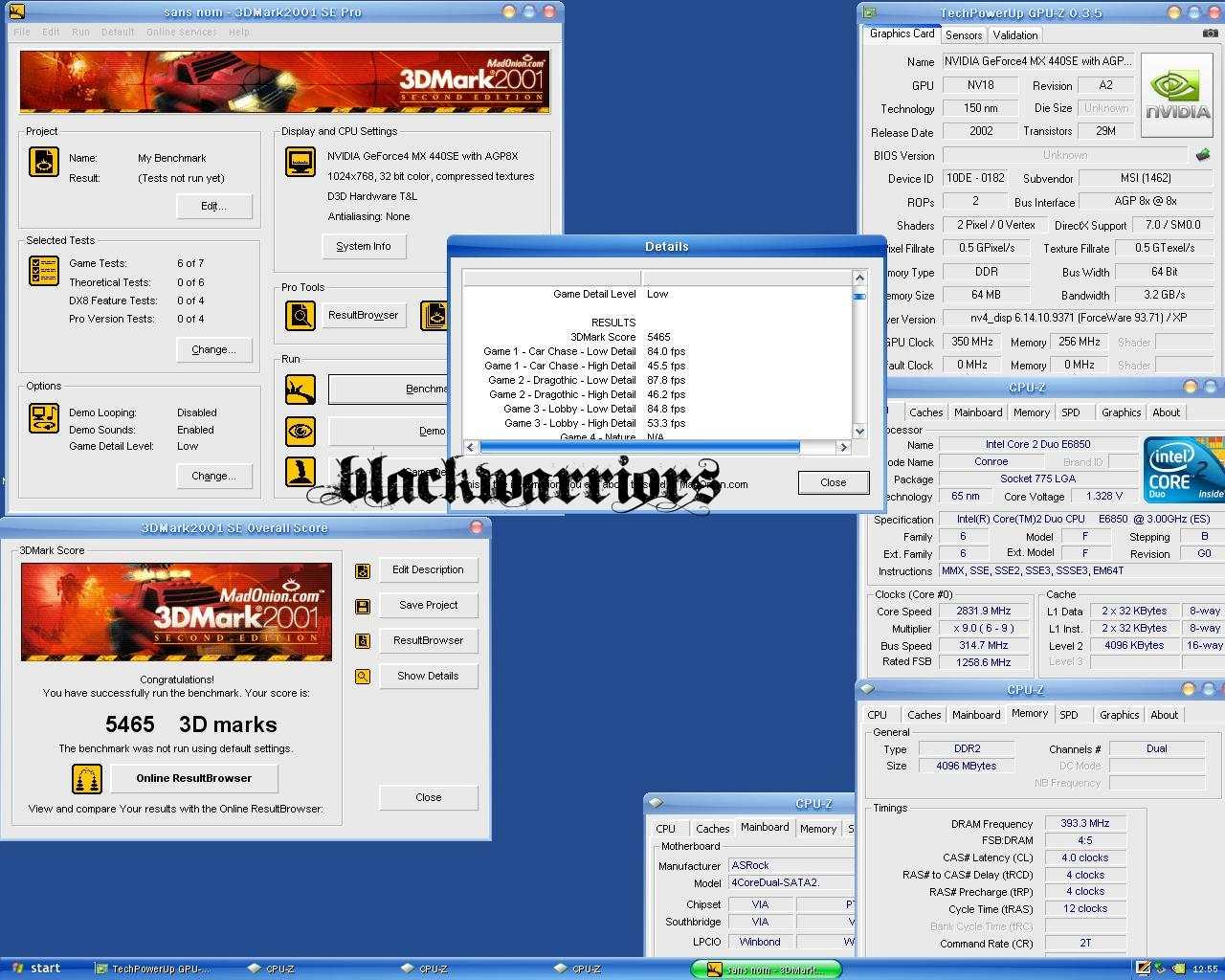The width and height of the screenshot is (1225, 980).
Task: Switch to the Sensors tab in GPU-Z
Action: pos(964,34)
